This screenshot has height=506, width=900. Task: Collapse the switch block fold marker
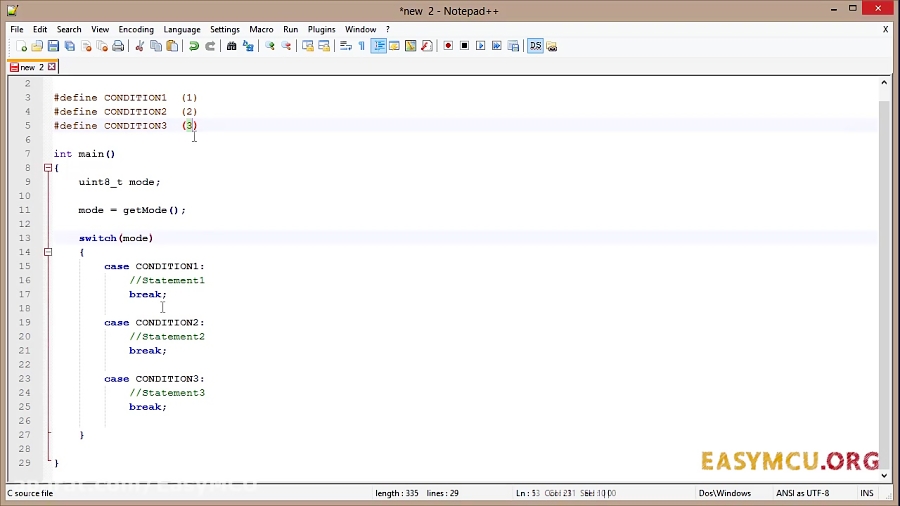pos(47,252)
